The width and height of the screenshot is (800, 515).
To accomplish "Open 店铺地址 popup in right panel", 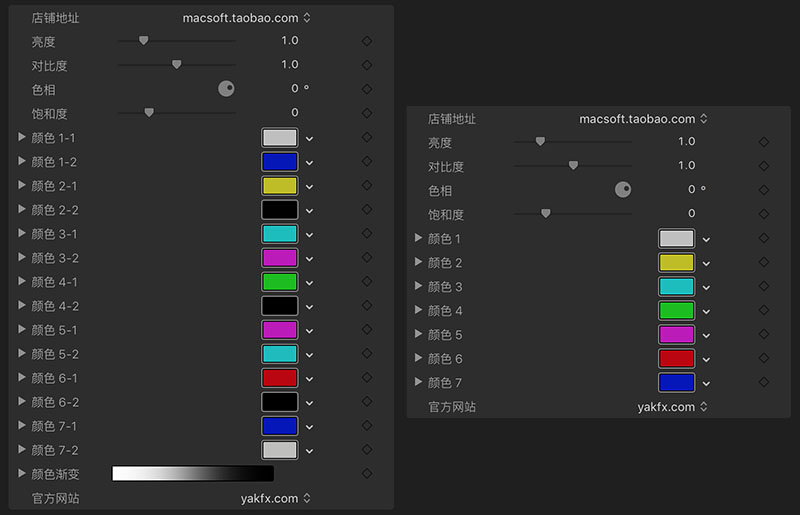I will (x=643, y=119).
